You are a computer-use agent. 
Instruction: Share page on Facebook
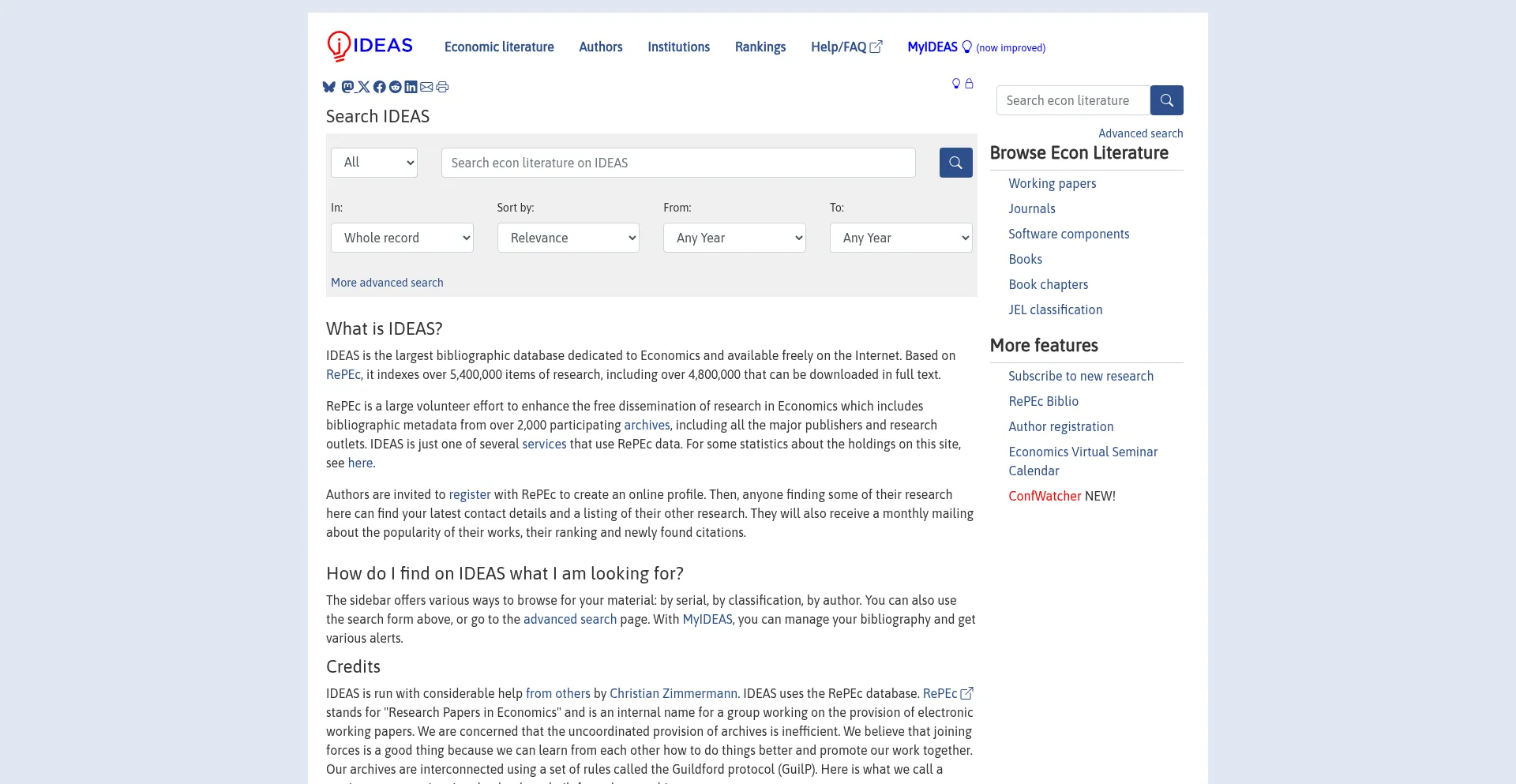tap(380, 87)
